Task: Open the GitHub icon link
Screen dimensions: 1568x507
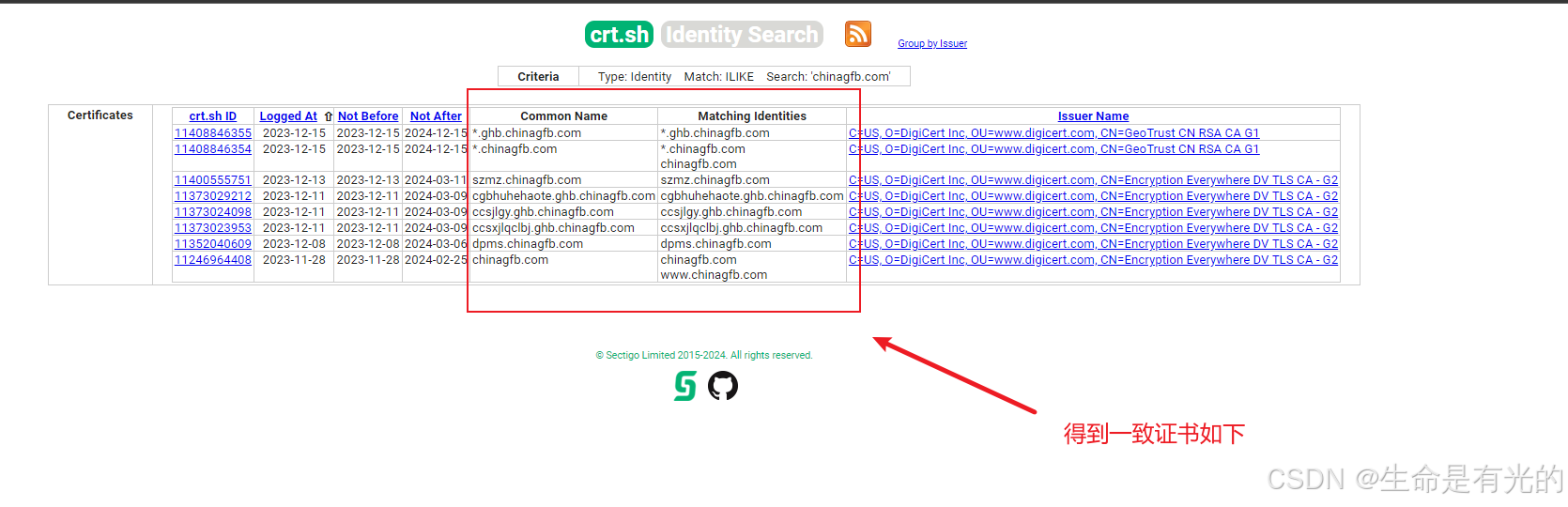Action: pyautogui.click(x=723, y=386)
